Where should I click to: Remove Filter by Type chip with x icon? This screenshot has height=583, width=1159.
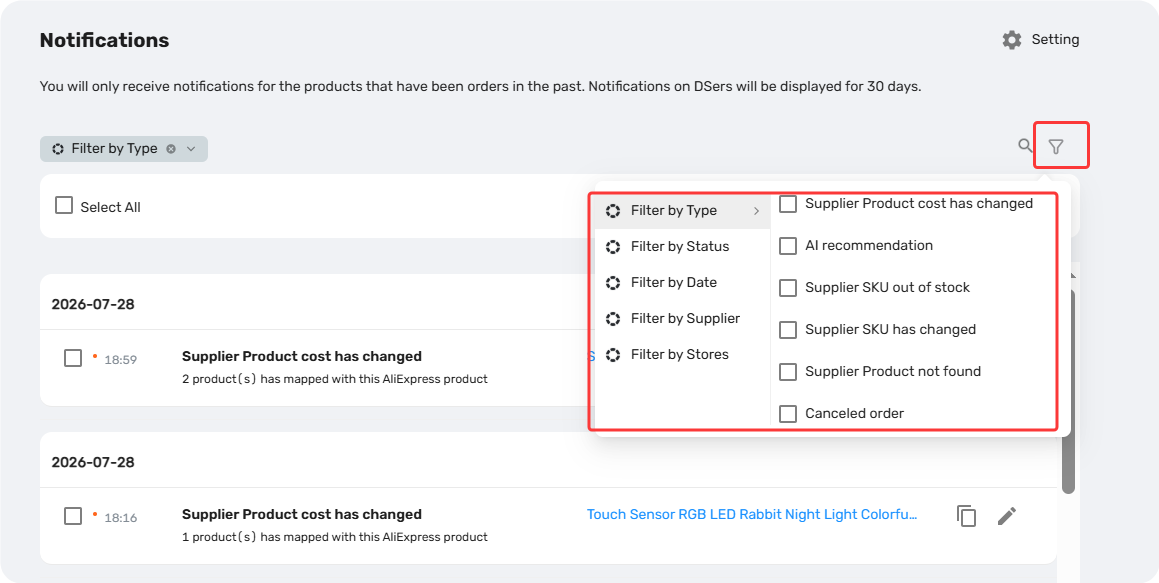pos(171,149)
